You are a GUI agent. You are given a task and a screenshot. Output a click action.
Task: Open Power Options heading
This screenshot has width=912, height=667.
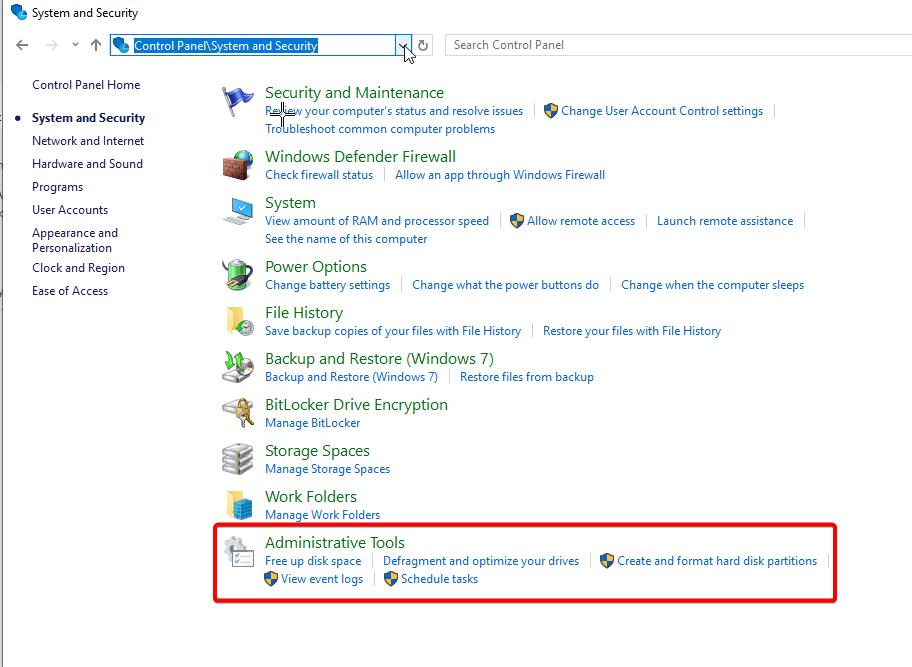316,266
